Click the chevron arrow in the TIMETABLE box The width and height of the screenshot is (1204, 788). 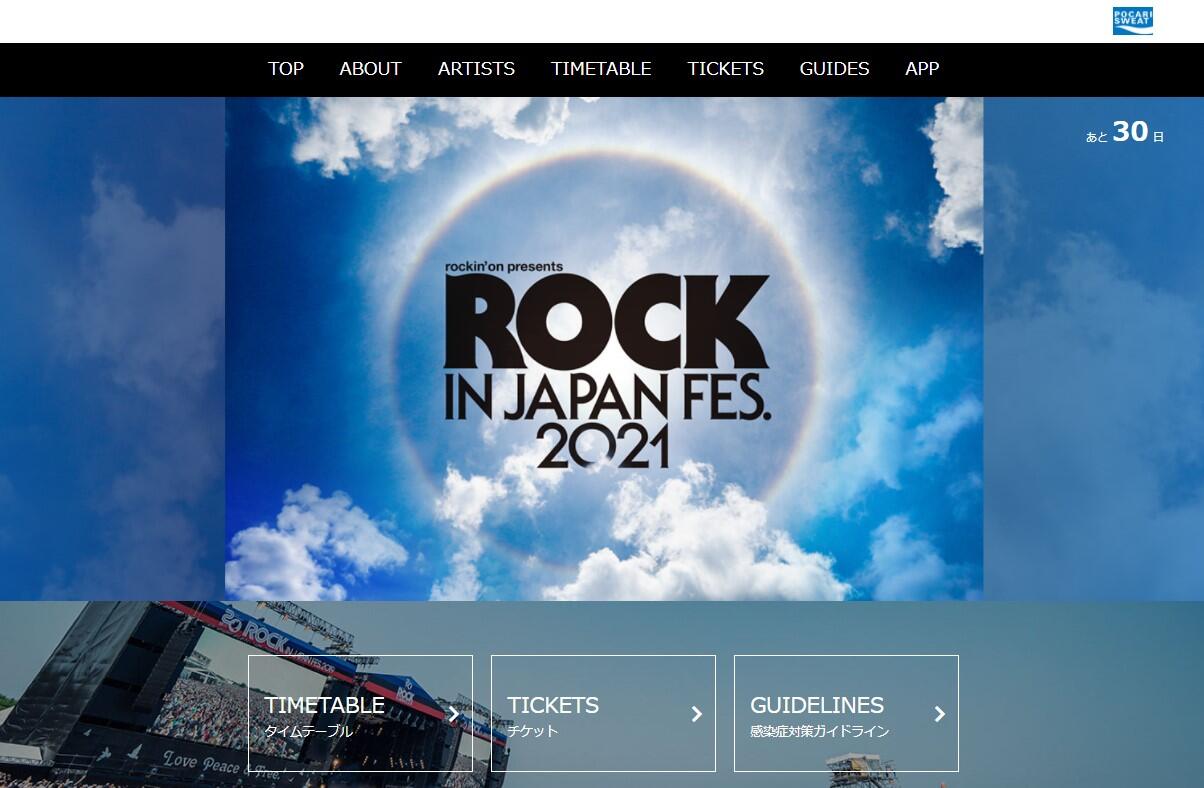point(453,714)
